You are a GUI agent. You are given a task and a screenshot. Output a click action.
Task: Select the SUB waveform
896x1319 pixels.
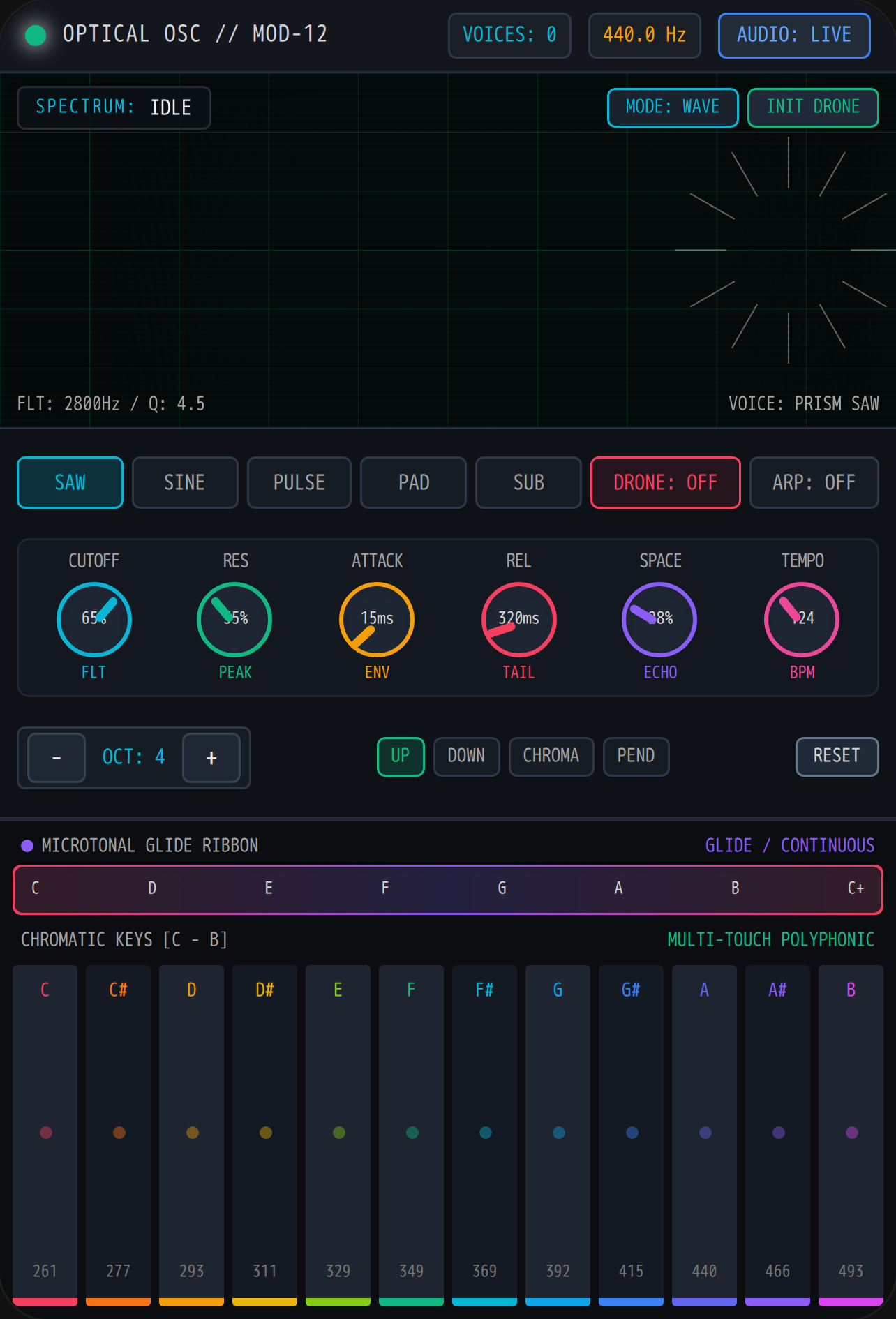[x=528, y=482]
